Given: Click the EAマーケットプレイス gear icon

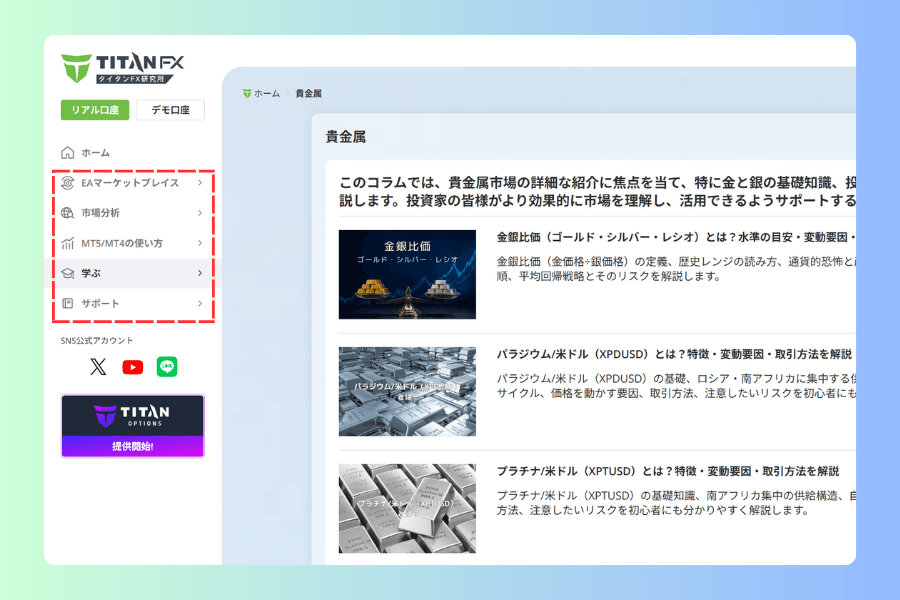Looking at the screenshot, I should click(x=68, y=183).
